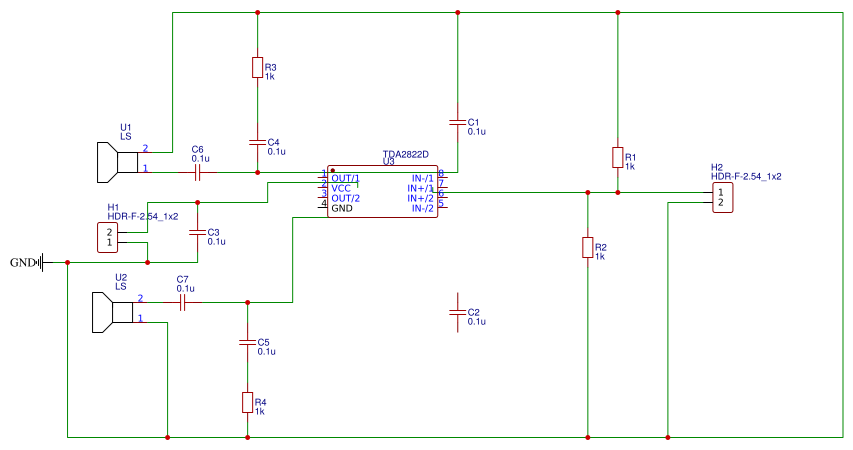Select capacitor C7 symbol

pos(182,303)
